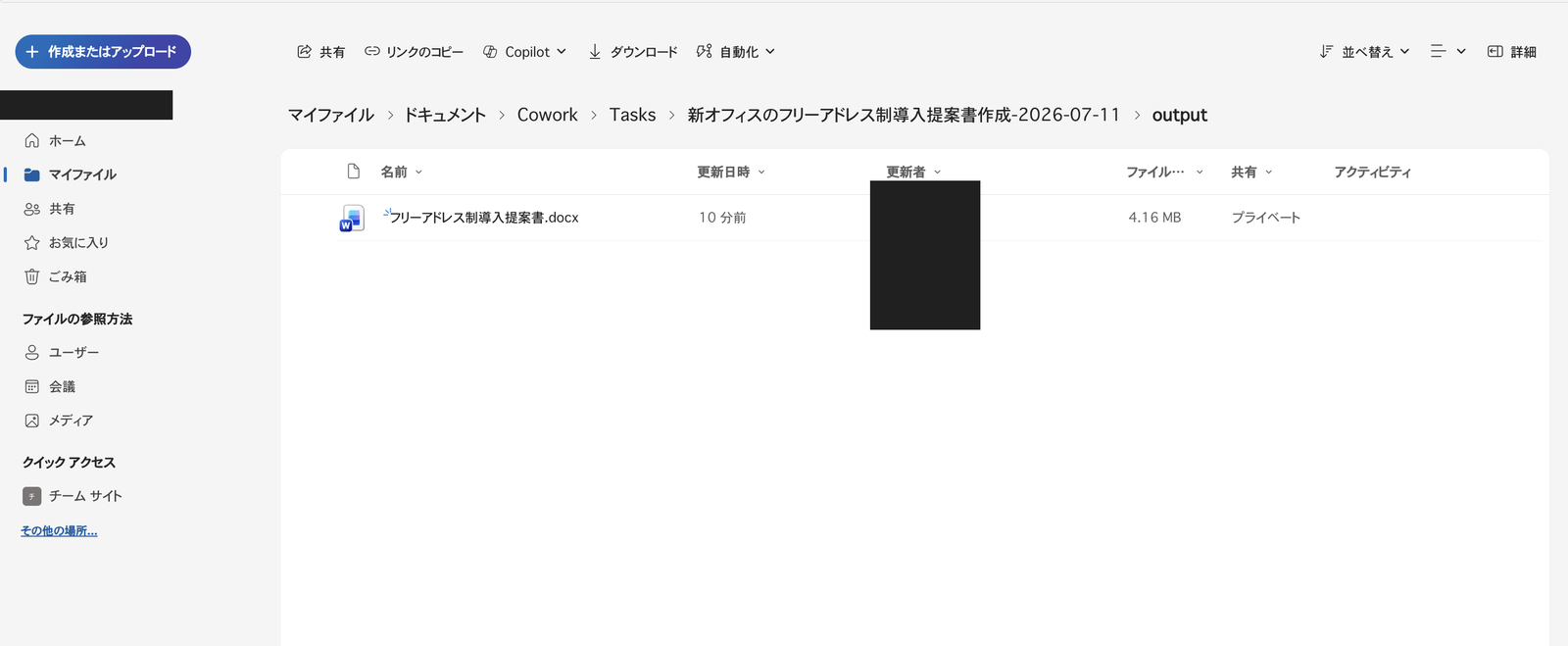
Task: Click the 4.16 MB file size cell
Action: 1154,218
